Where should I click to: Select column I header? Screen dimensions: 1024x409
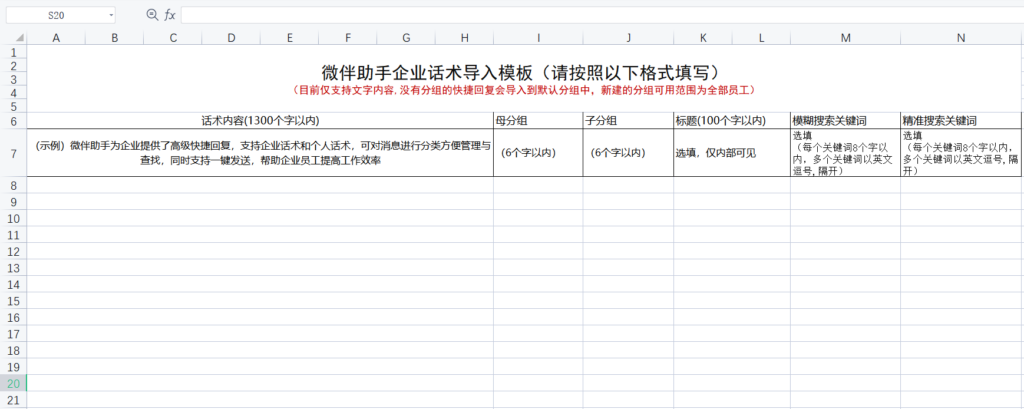(538, 38)
